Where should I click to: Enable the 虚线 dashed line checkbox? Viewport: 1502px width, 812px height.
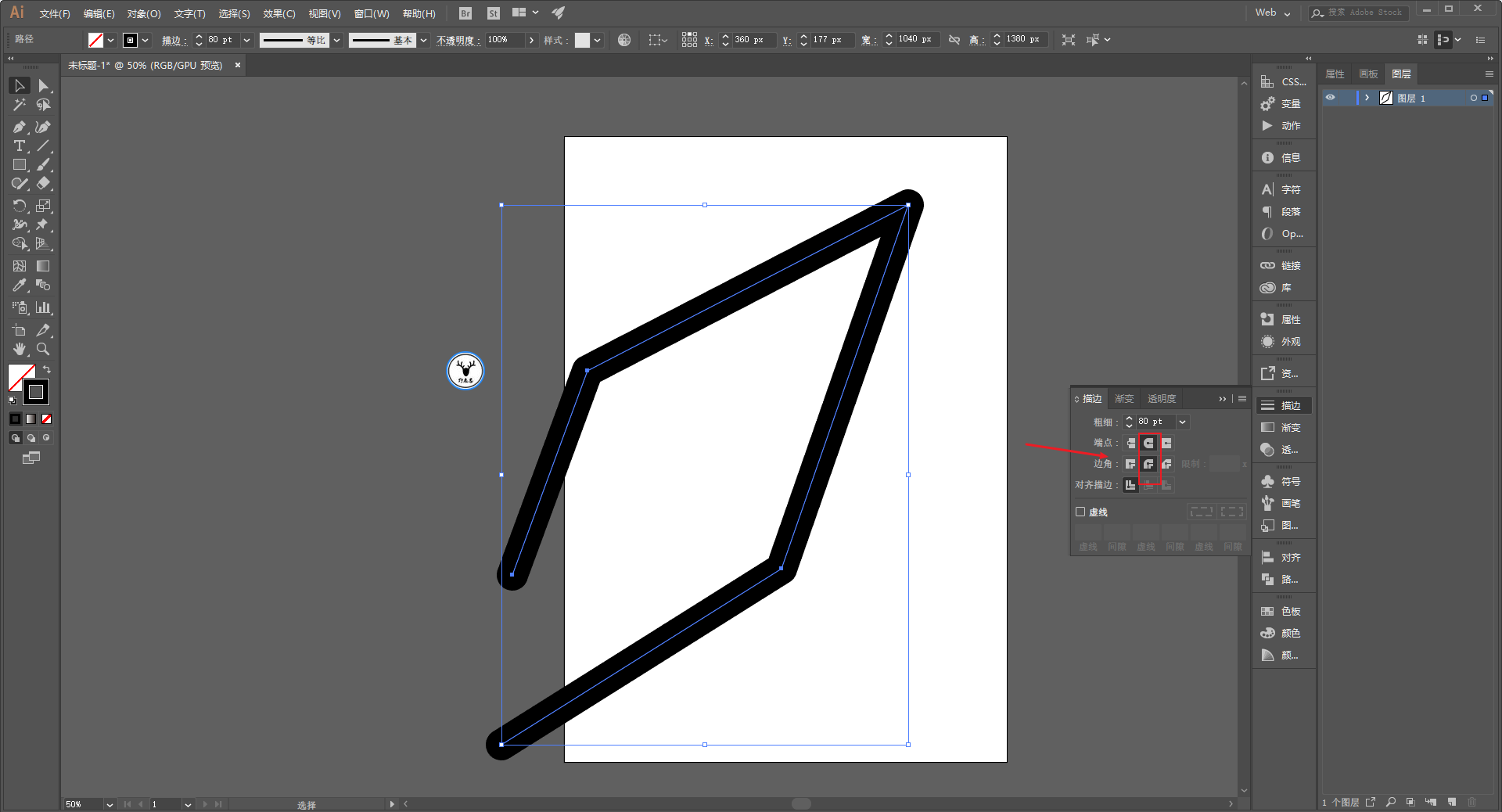(1080, 512)
